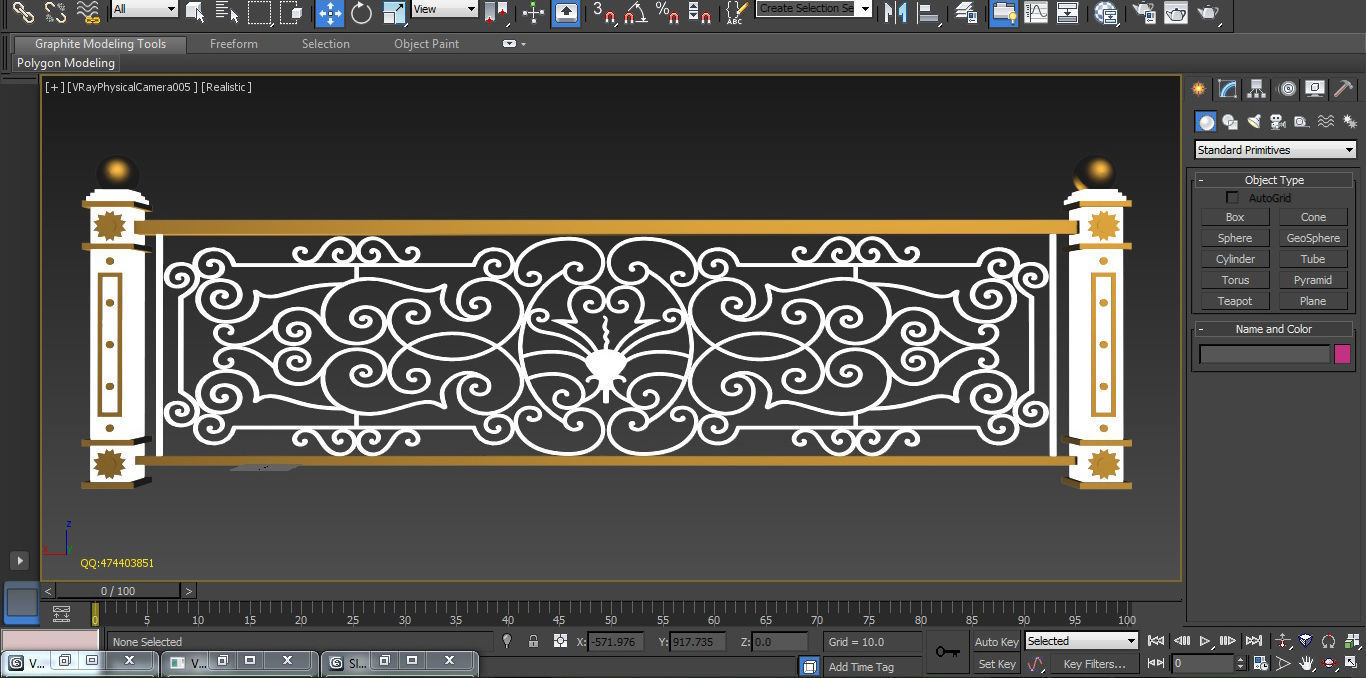Switch to Graphite Modeling Tools tab
This screenshot has width=1366, height=678.
(100, 44)
